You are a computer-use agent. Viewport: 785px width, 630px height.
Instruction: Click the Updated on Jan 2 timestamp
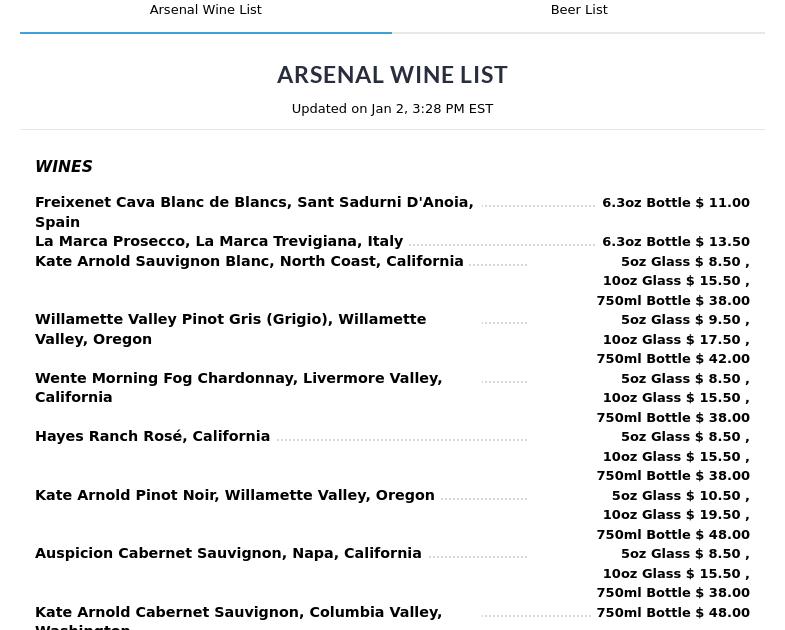[392, 109]
